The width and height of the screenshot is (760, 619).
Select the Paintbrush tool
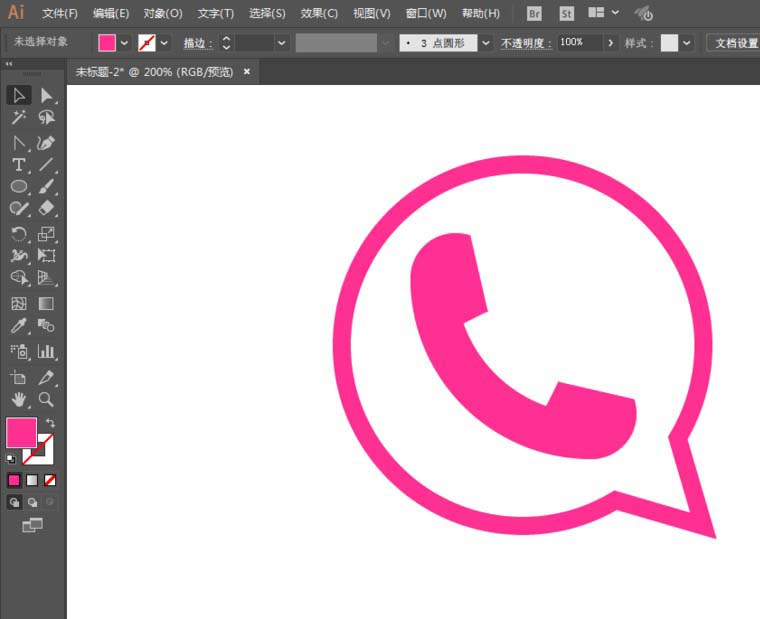pyautogui.click(x=46, y=187)
